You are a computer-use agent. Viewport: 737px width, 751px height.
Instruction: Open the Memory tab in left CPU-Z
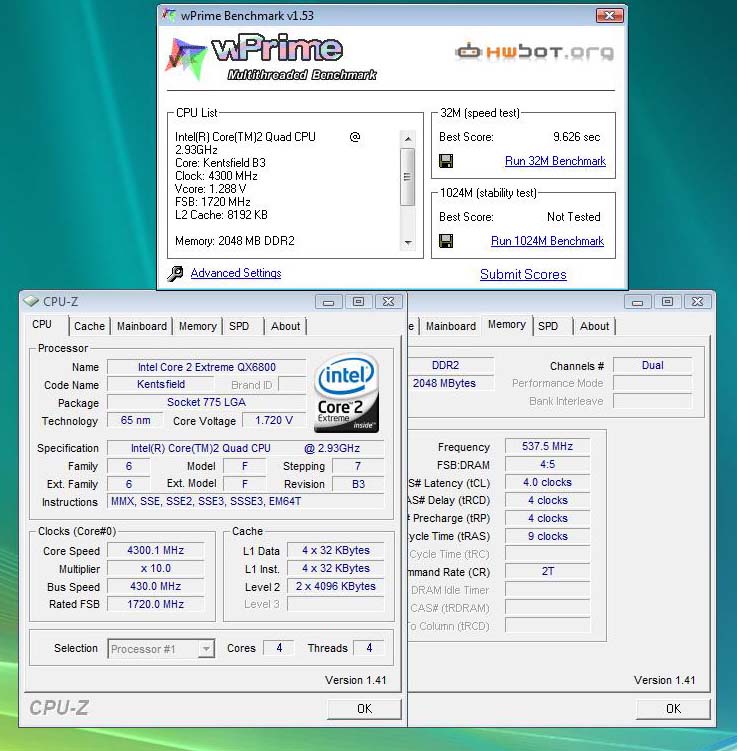pos(198,326)
